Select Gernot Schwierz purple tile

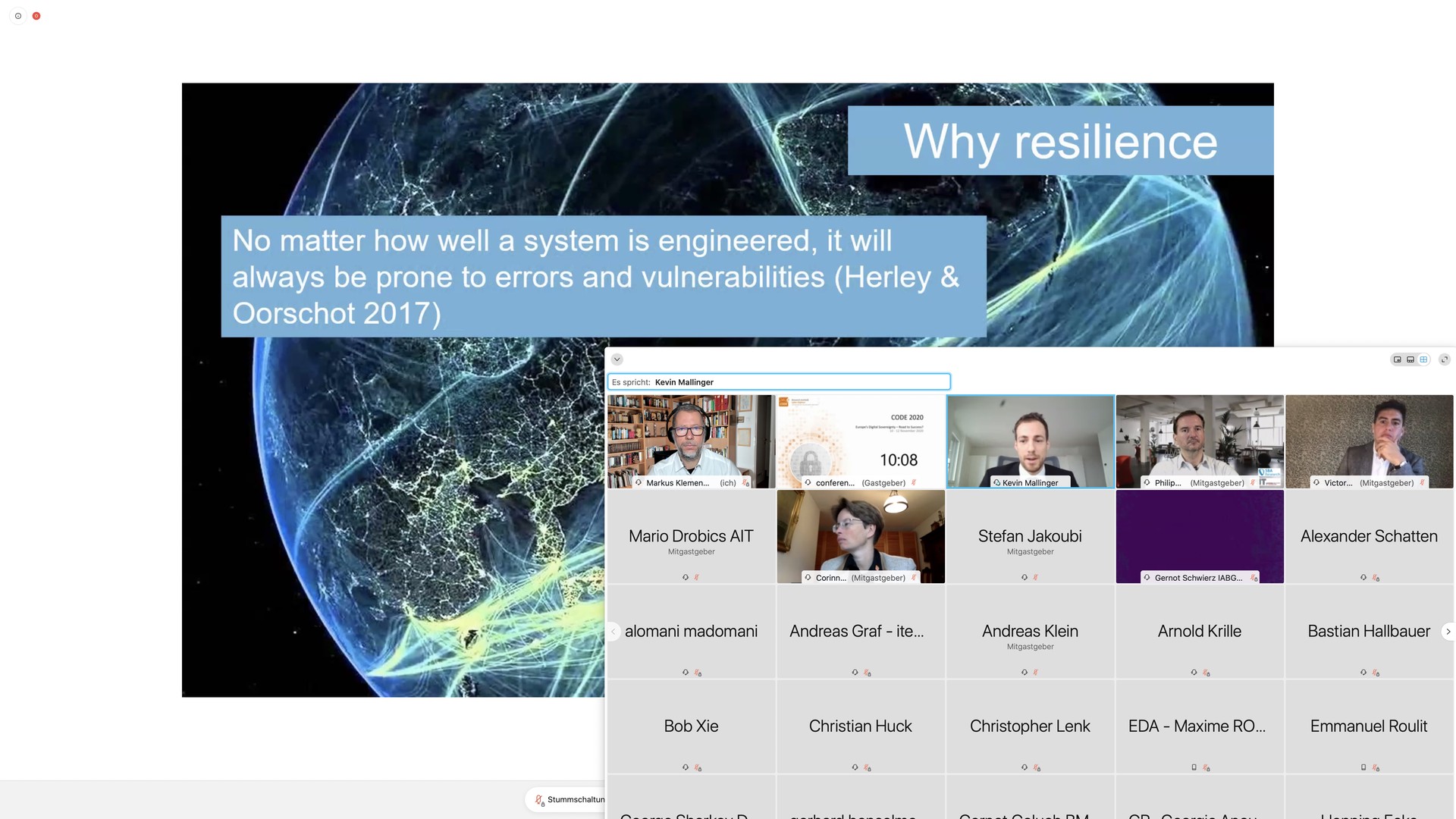pyautogui.click(x=1200, y=536)
